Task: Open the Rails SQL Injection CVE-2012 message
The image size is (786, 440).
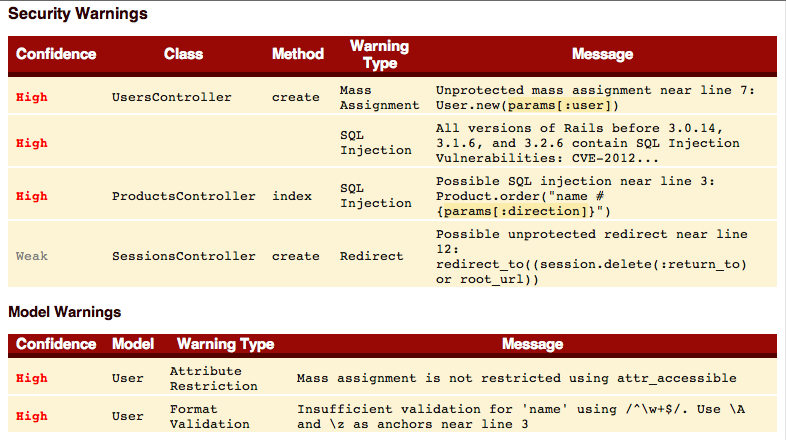Action: click(587, 143)
